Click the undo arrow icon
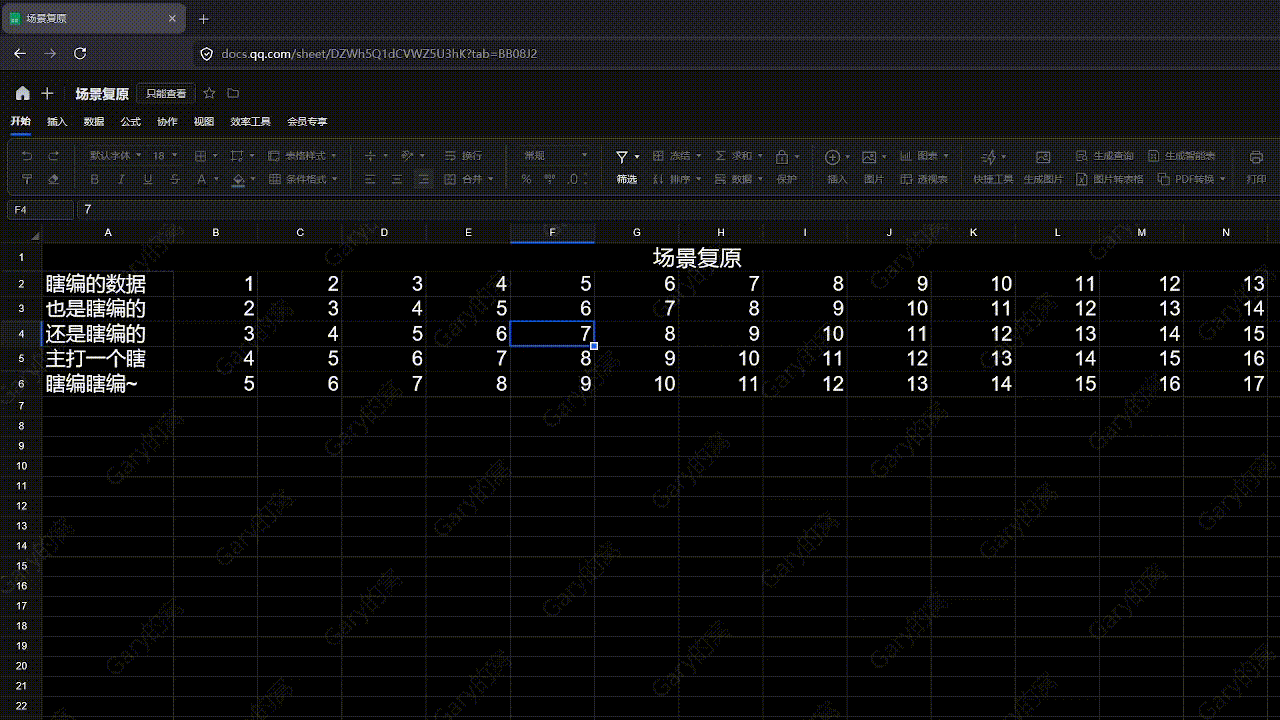Image resolution: width=1280 pixels, height=720 pixels. (x=27, y=156)
